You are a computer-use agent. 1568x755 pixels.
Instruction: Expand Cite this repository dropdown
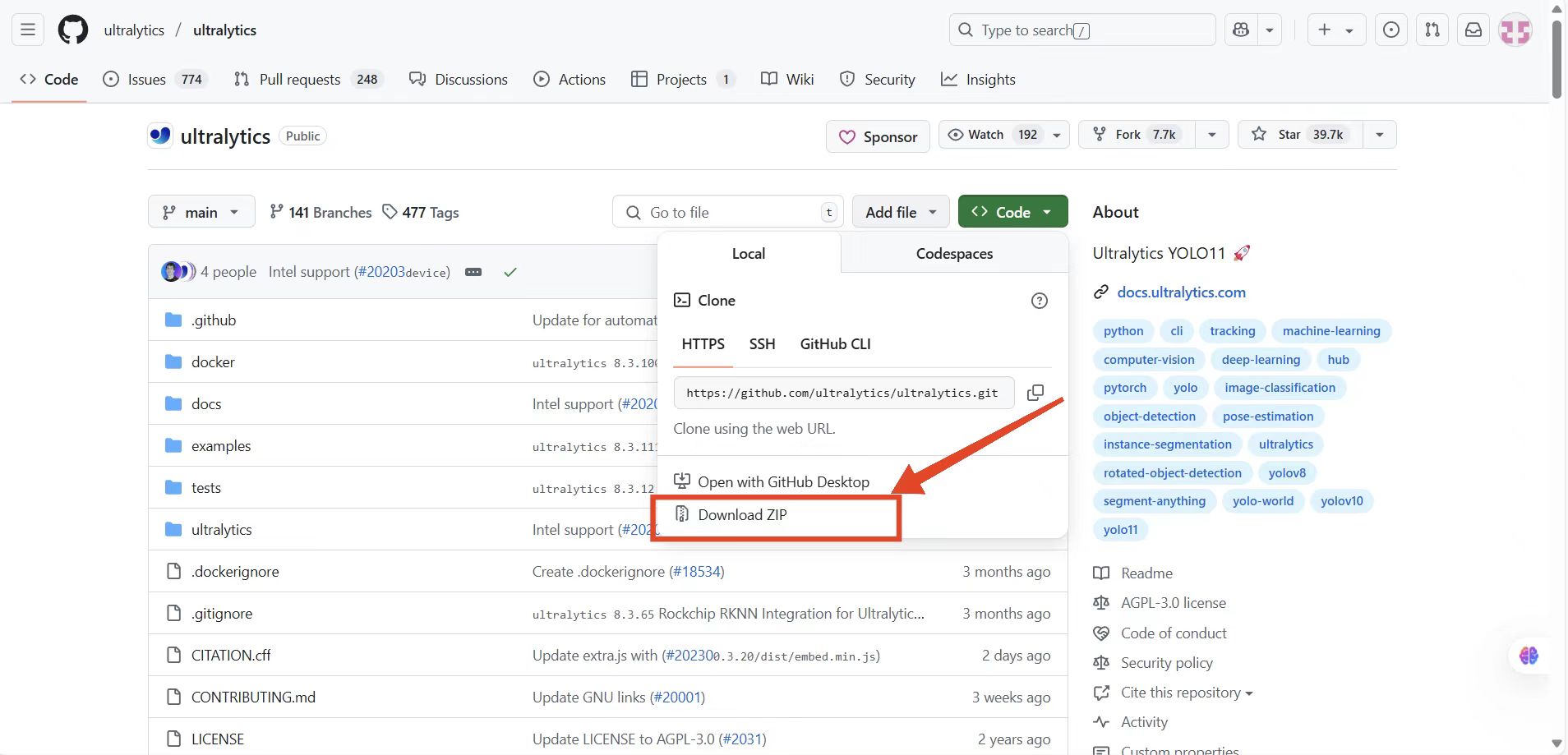[x=1187, y=693]
